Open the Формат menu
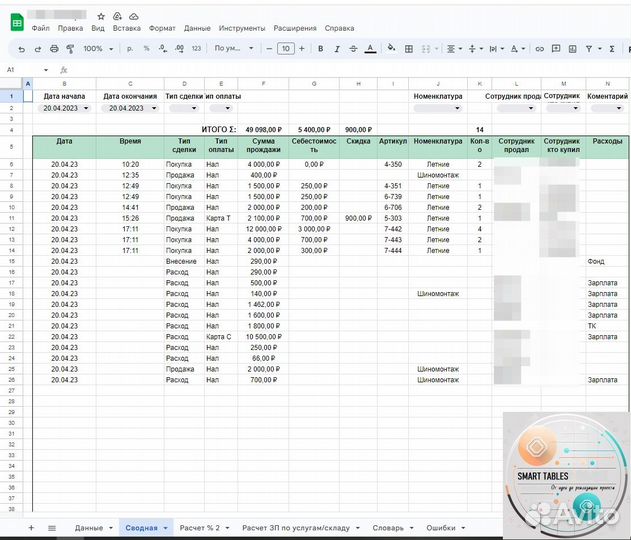This screenshot has width=631, height=540. pyautogui.click(x=162, y=28)
